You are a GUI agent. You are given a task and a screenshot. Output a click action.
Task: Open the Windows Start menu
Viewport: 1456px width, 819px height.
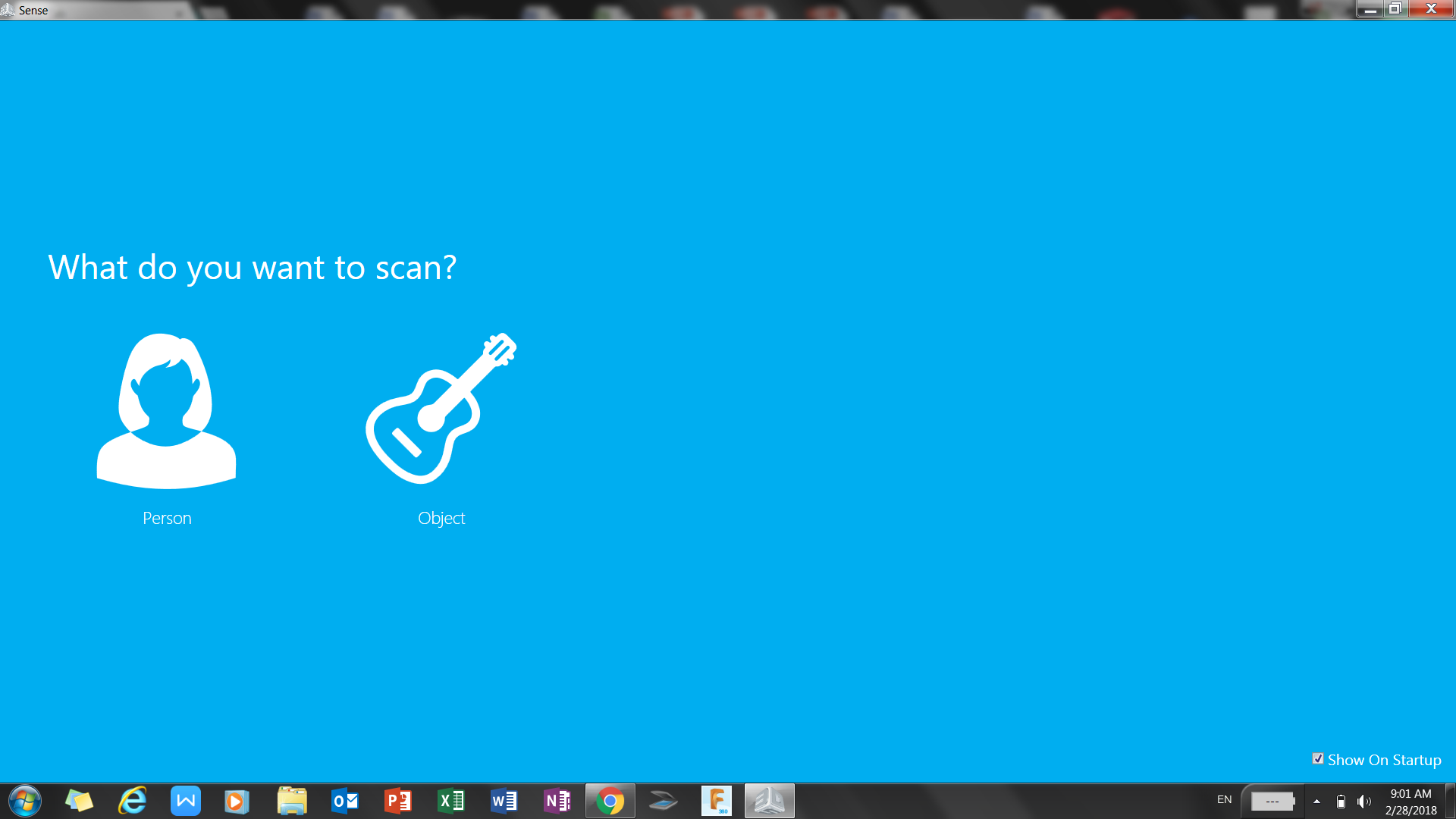tap(24, 801)
